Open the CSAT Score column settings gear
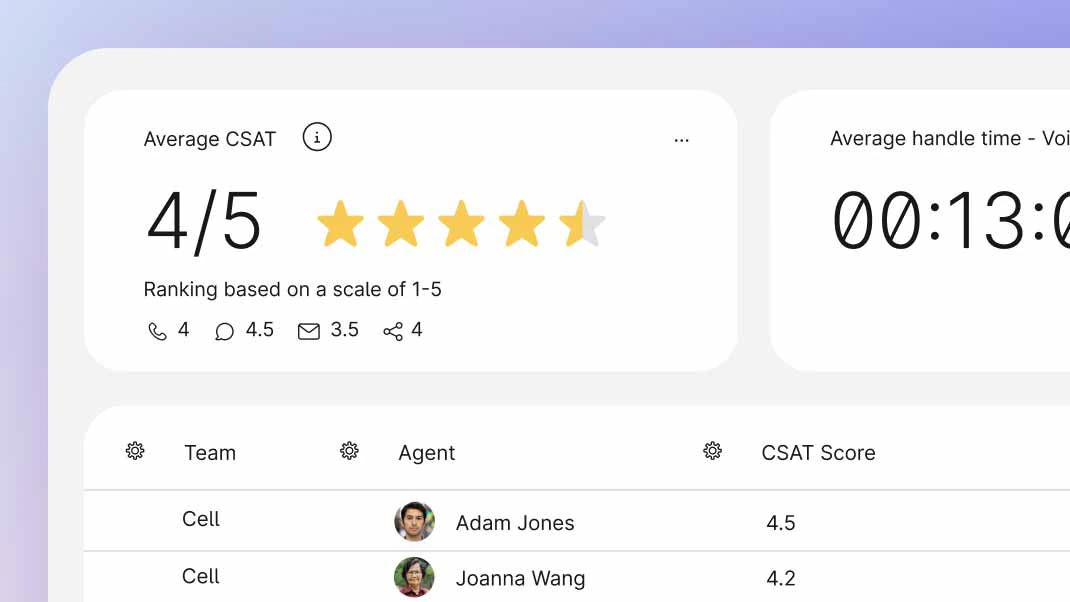 [x=712, y=451]
